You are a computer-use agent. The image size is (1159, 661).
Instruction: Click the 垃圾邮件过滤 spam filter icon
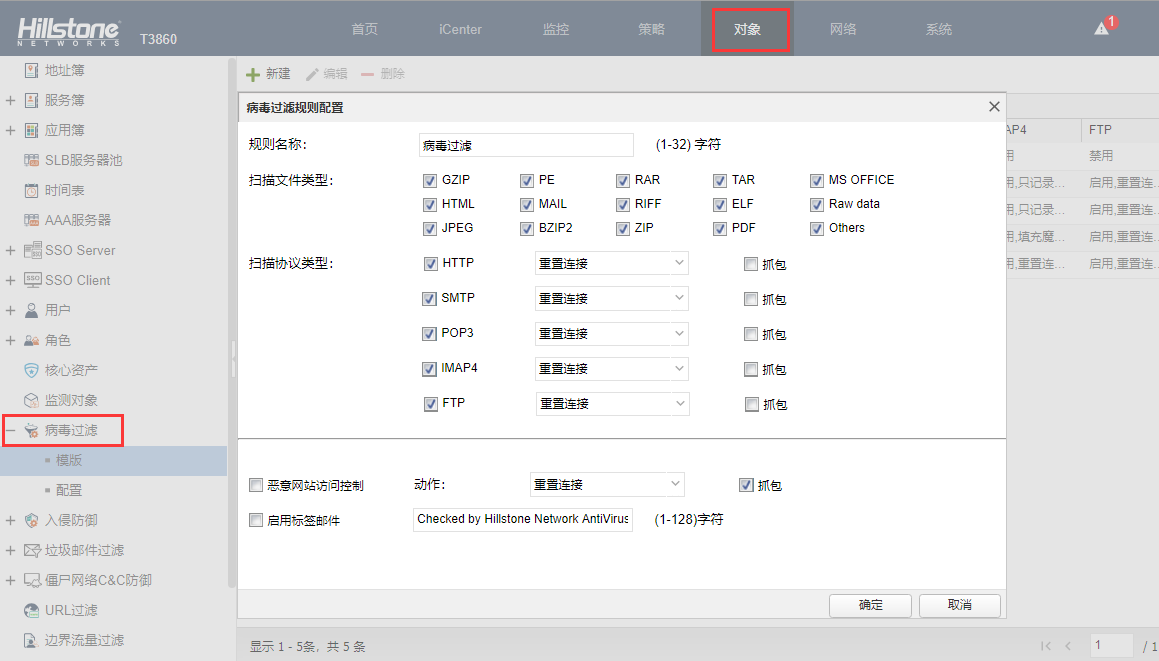pyautogui.click(x=32, y=550)
